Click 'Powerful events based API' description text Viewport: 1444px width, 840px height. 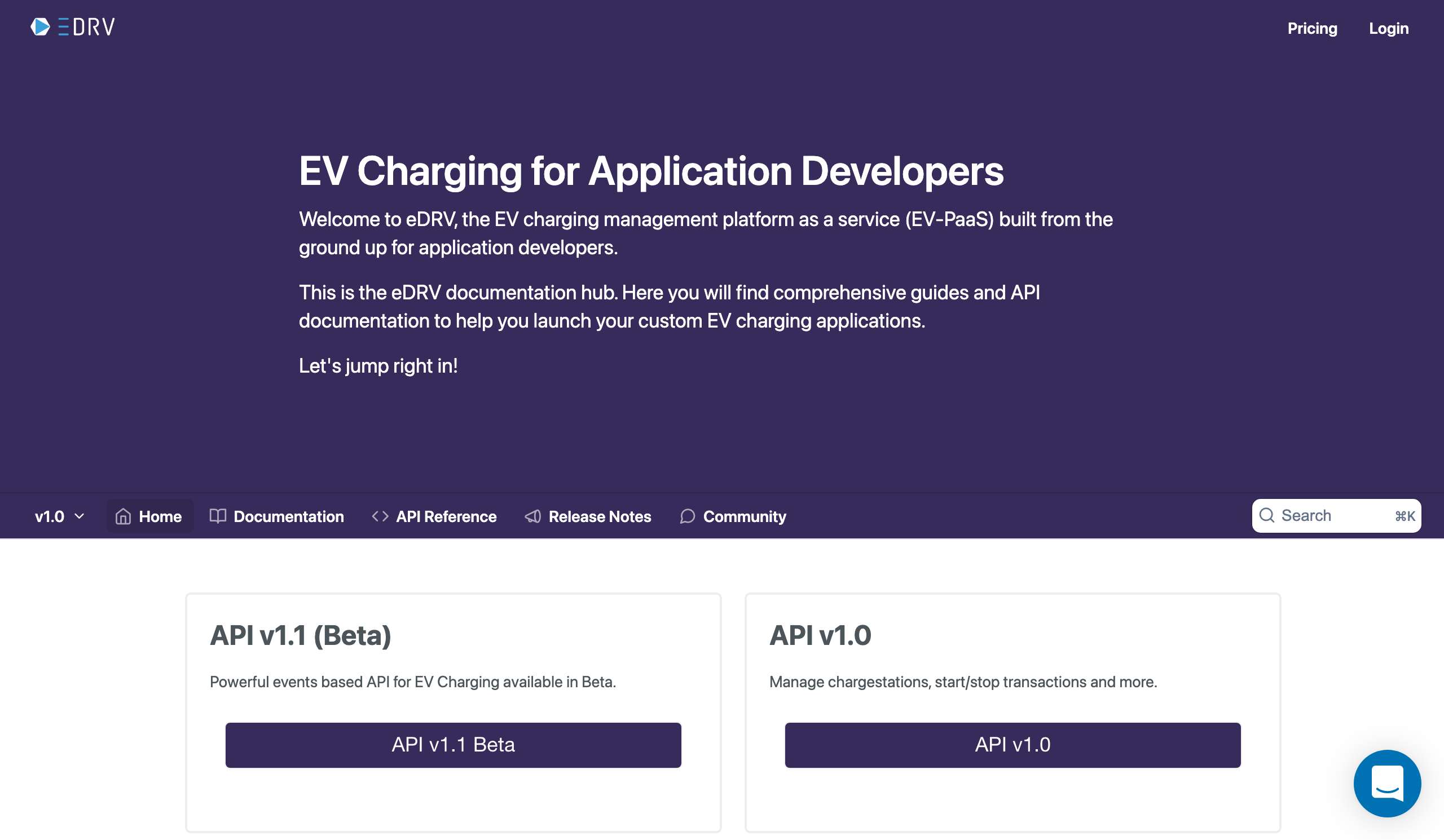(413, 682)
